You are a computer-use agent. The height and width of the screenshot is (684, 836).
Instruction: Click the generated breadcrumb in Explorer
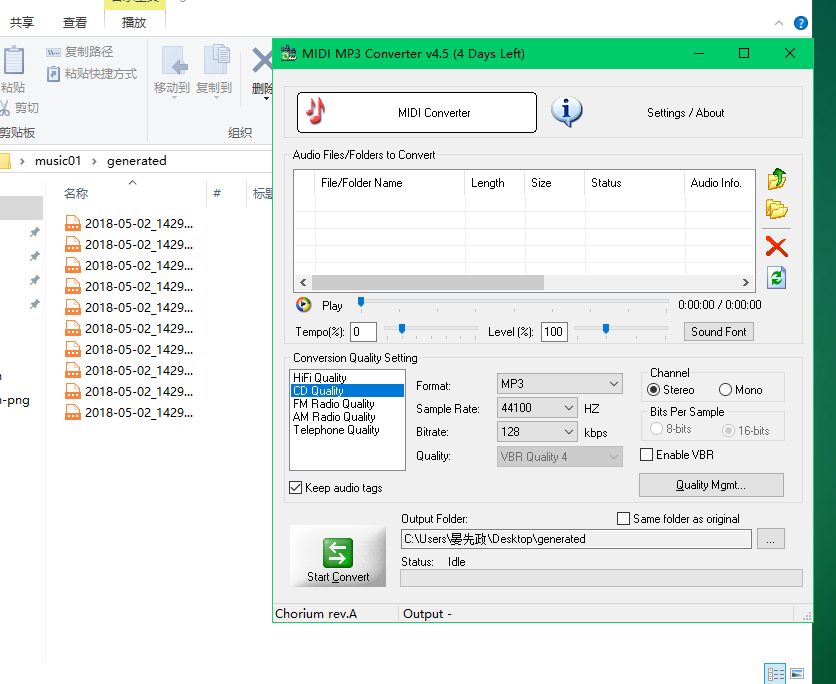click(136, 161)
